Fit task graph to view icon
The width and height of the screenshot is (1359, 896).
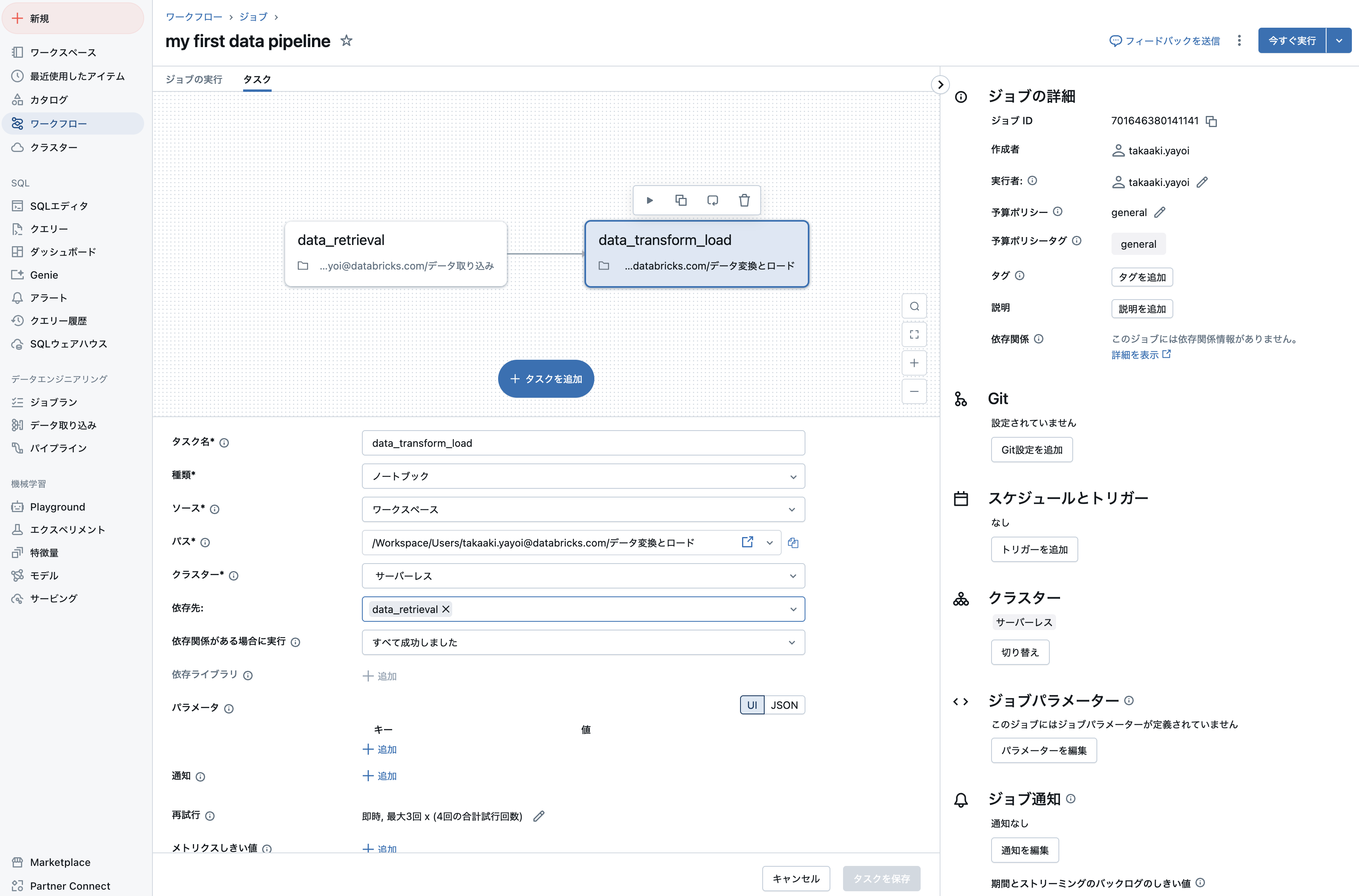coord(914,334)
